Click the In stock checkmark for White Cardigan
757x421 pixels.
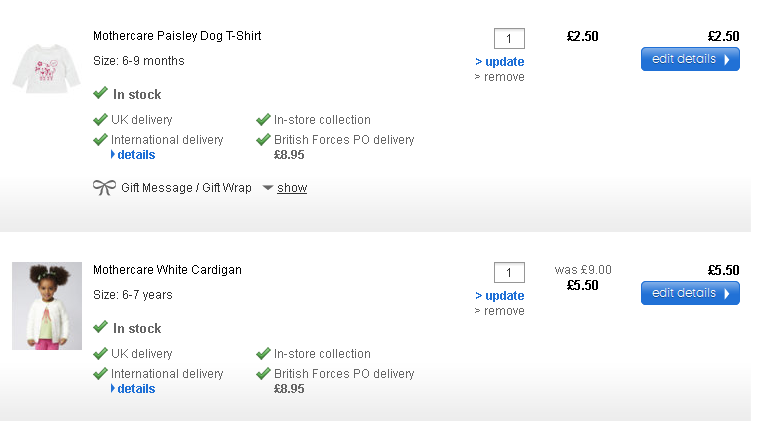tap(100, 328)
